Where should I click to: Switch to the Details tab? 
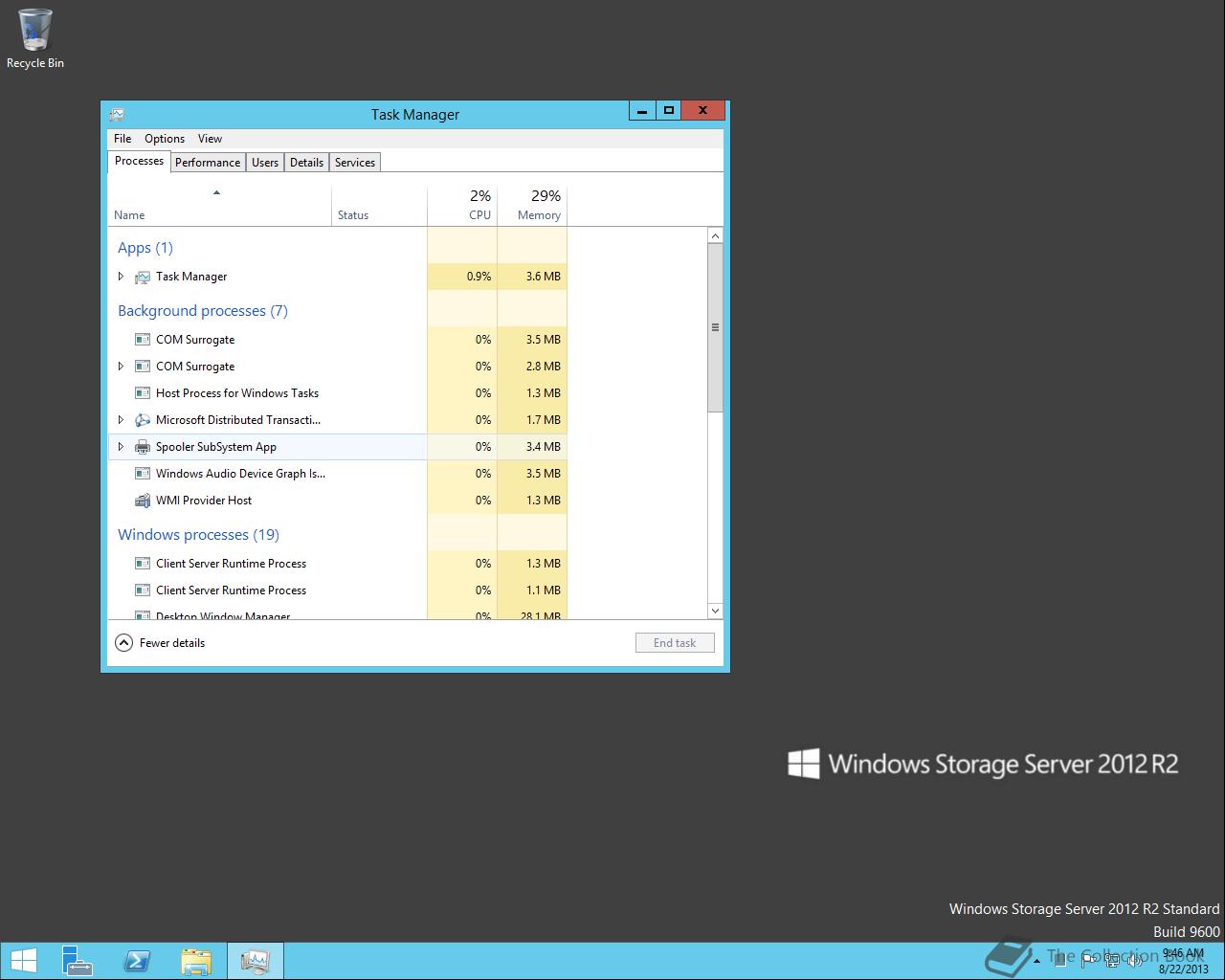pyautogui.click(x=306, y=163)
